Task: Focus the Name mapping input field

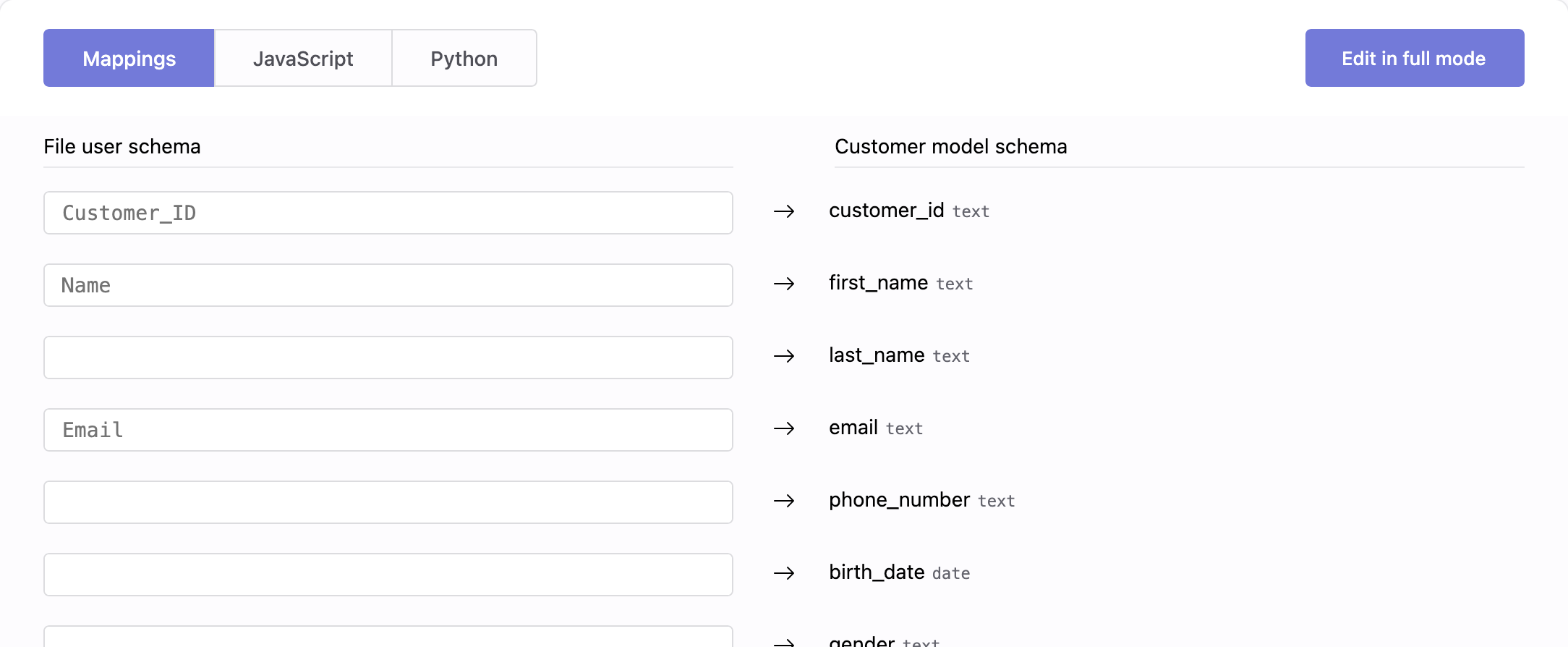Action: point(388,285)
